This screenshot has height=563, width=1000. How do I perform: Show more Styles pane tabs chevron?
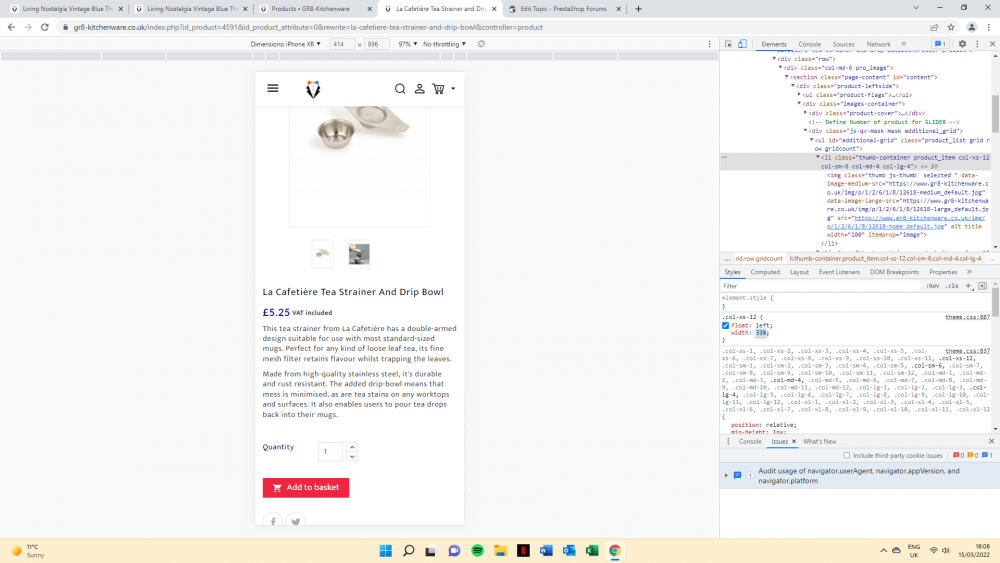(969, 272)
